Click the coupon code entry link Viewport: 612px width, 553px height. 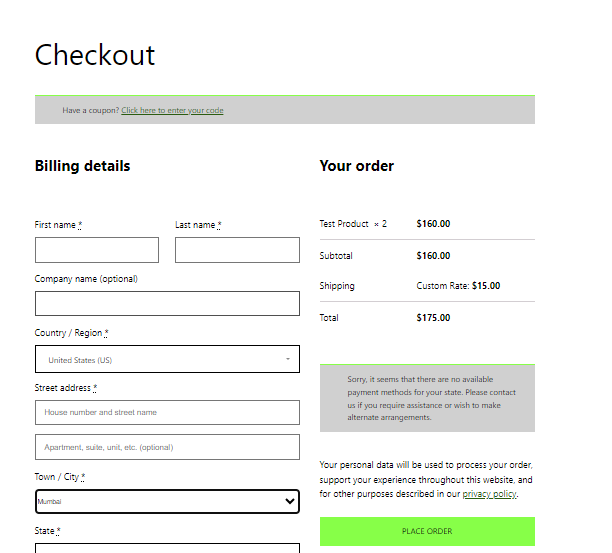[x=172, y=110]
